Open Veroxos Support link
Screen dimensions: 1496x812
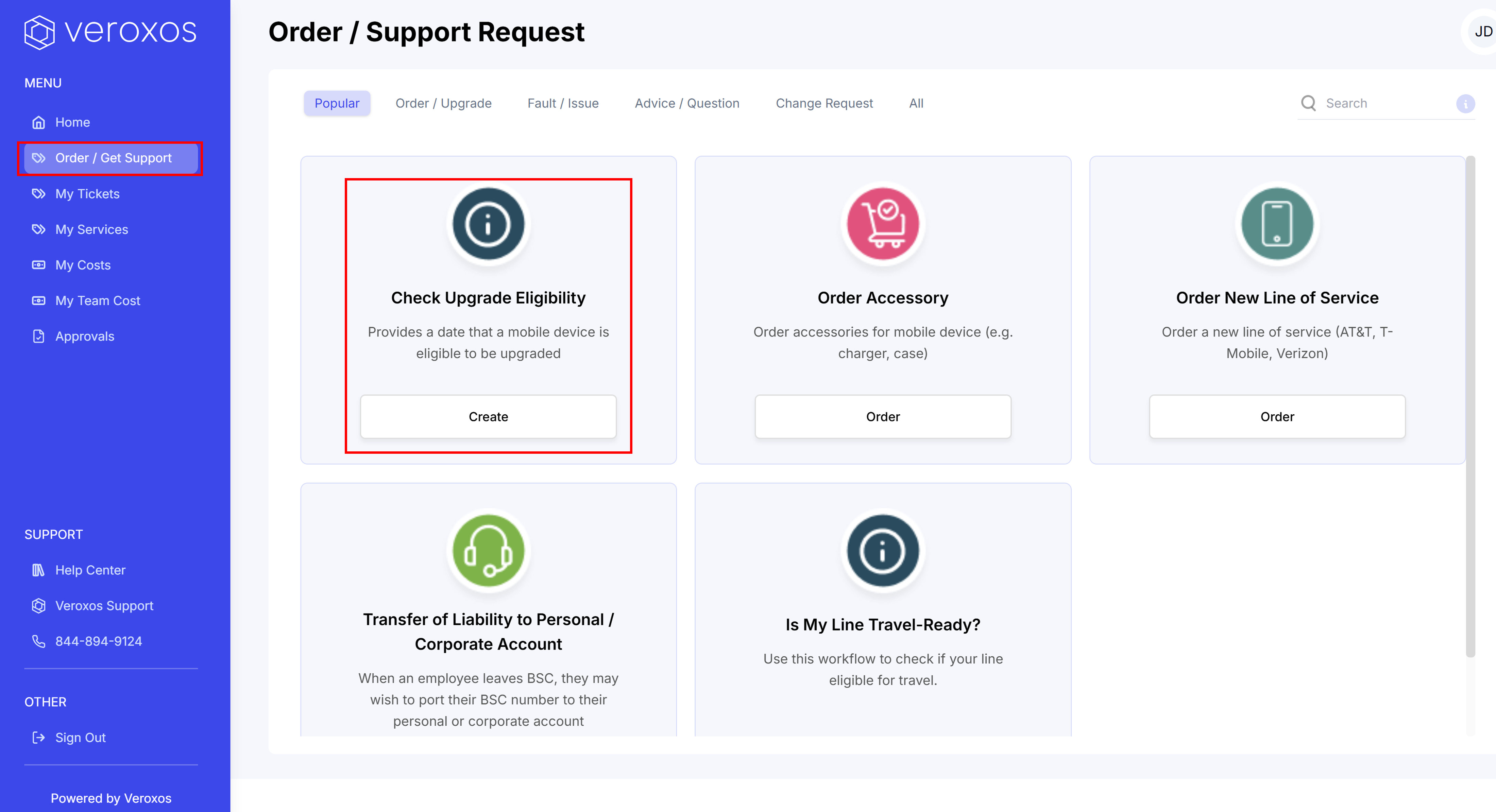(x=111, y=606)
